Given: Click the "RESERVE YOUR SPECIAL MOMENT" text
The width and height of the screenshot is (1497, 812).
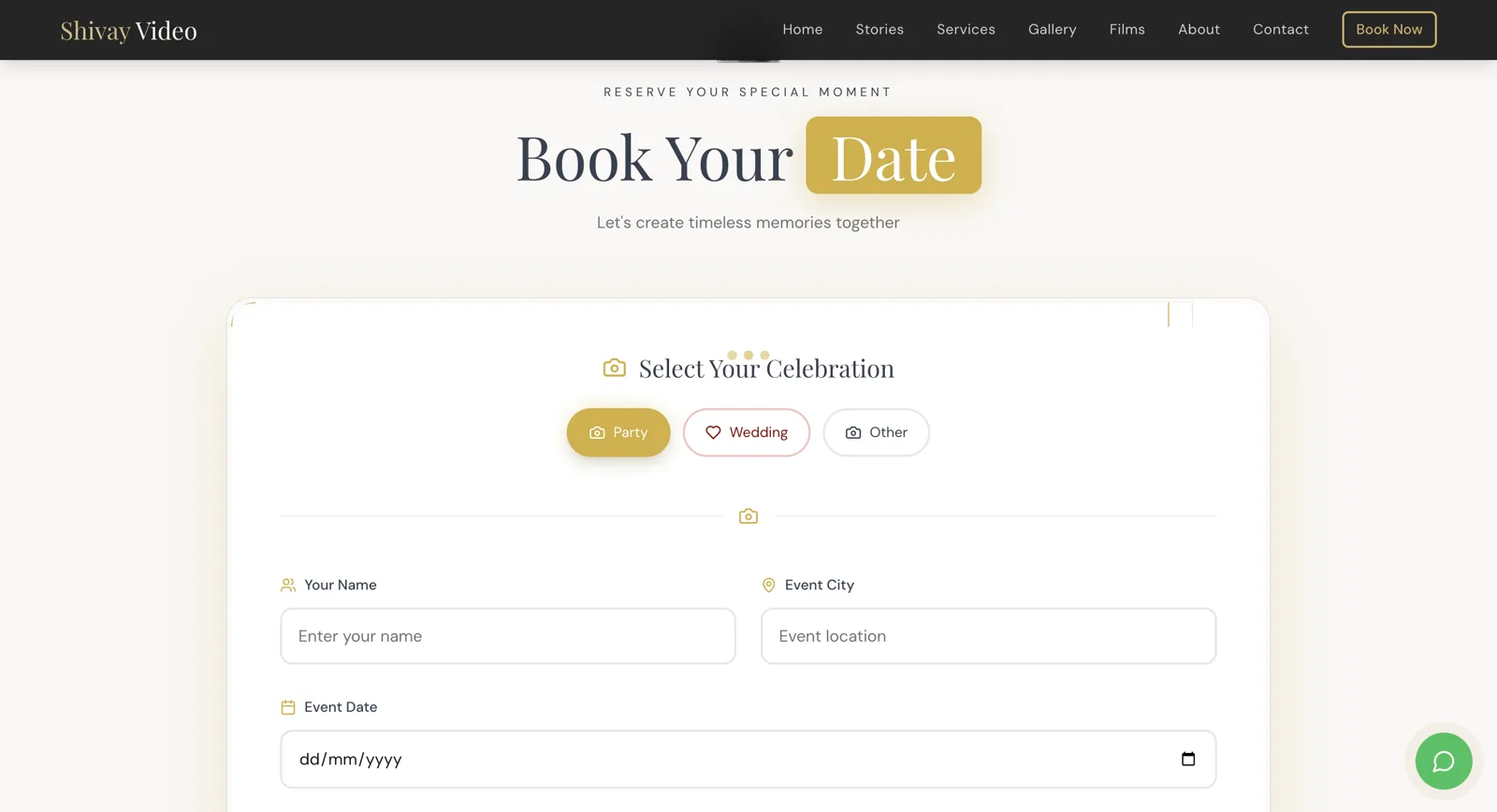Looking at the screenshot, I should coord(748,92).
